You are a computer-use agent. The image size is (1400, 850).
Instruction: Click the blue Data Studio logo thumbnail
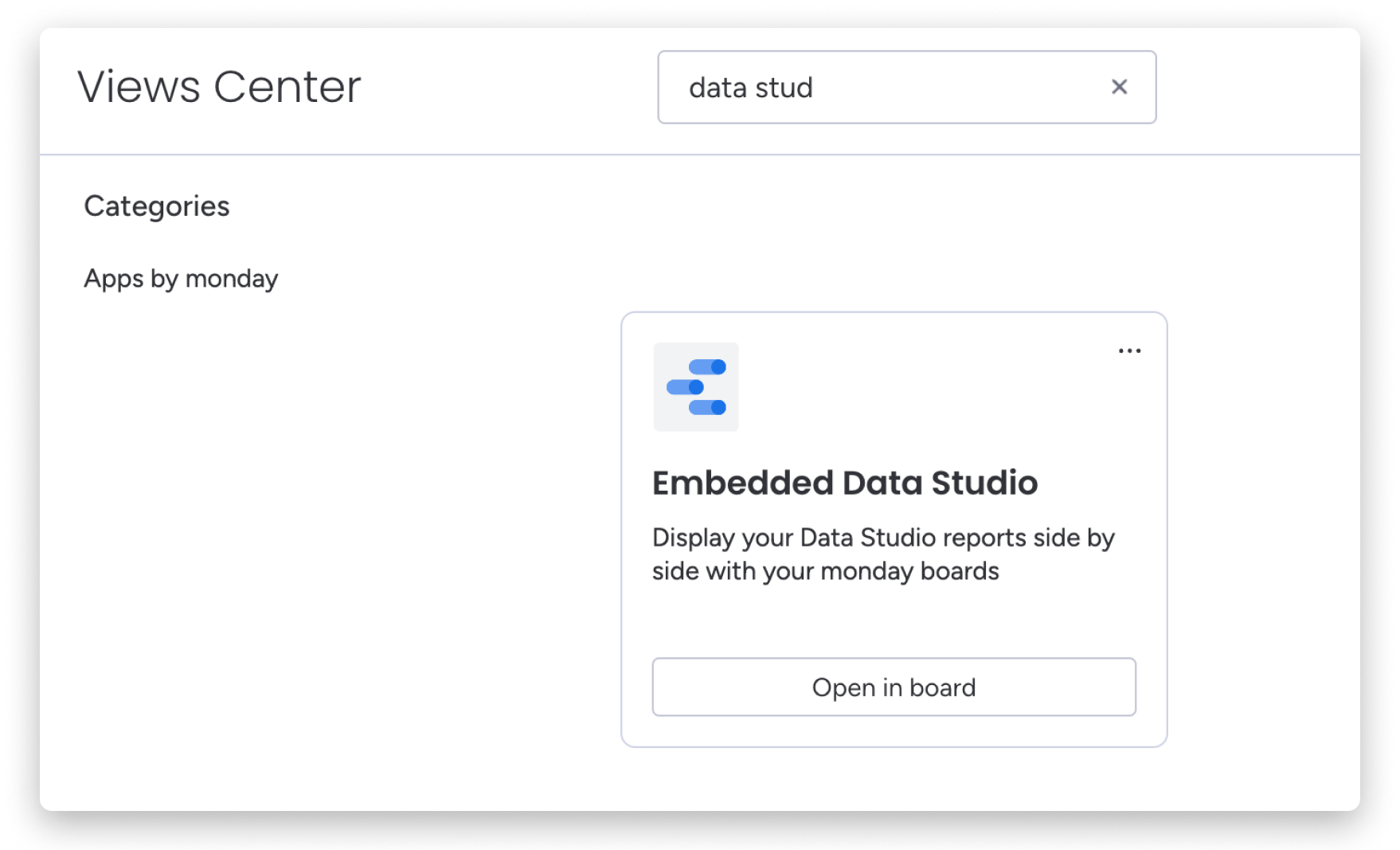tap(696, 387)
